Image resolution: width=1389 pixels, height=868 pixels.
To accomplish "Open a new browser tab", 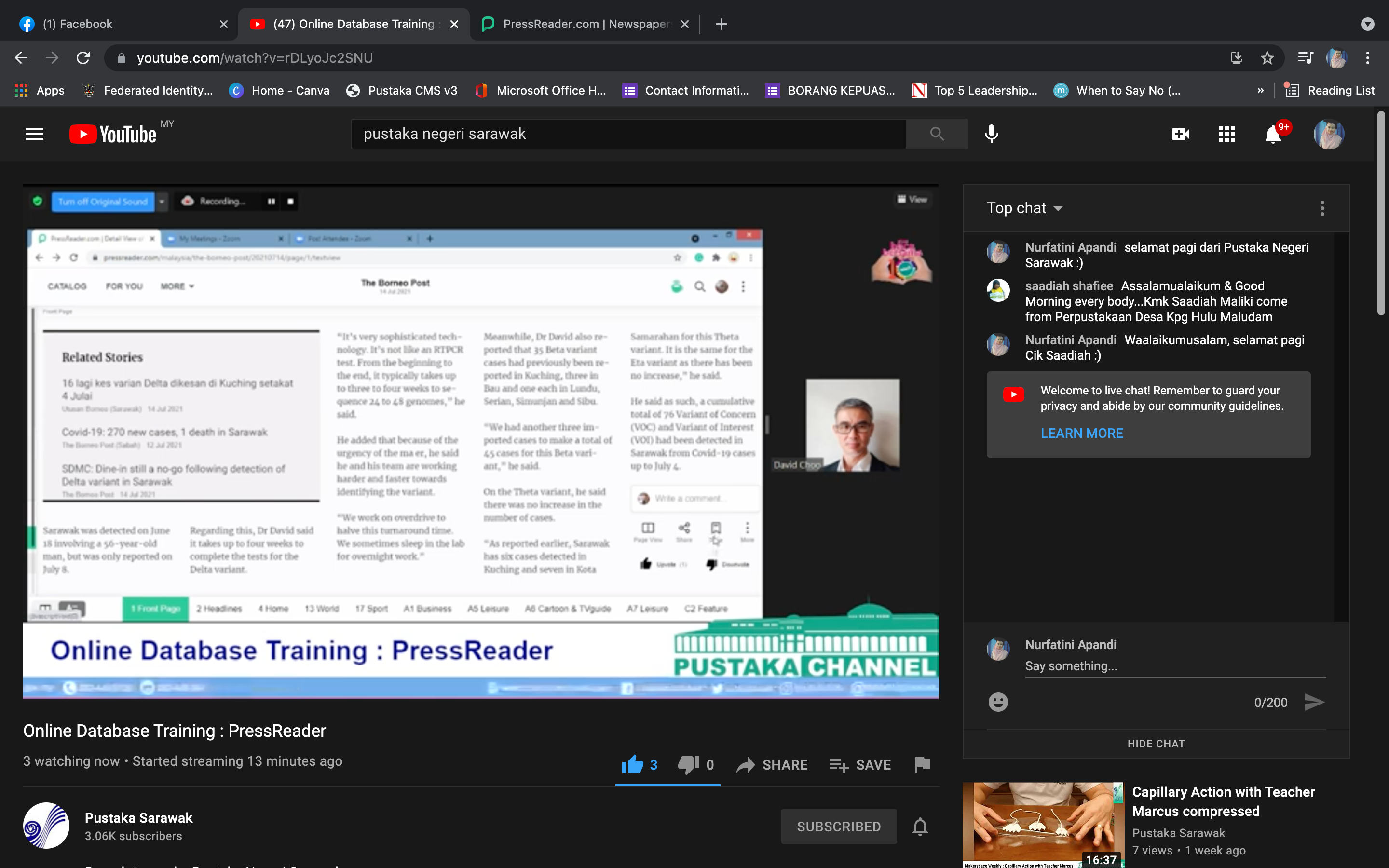I will pos(721,24).
